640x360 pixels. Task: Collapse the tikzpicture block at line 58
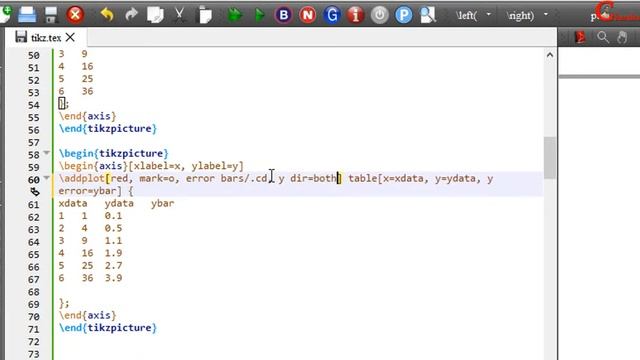pos(47,153)
